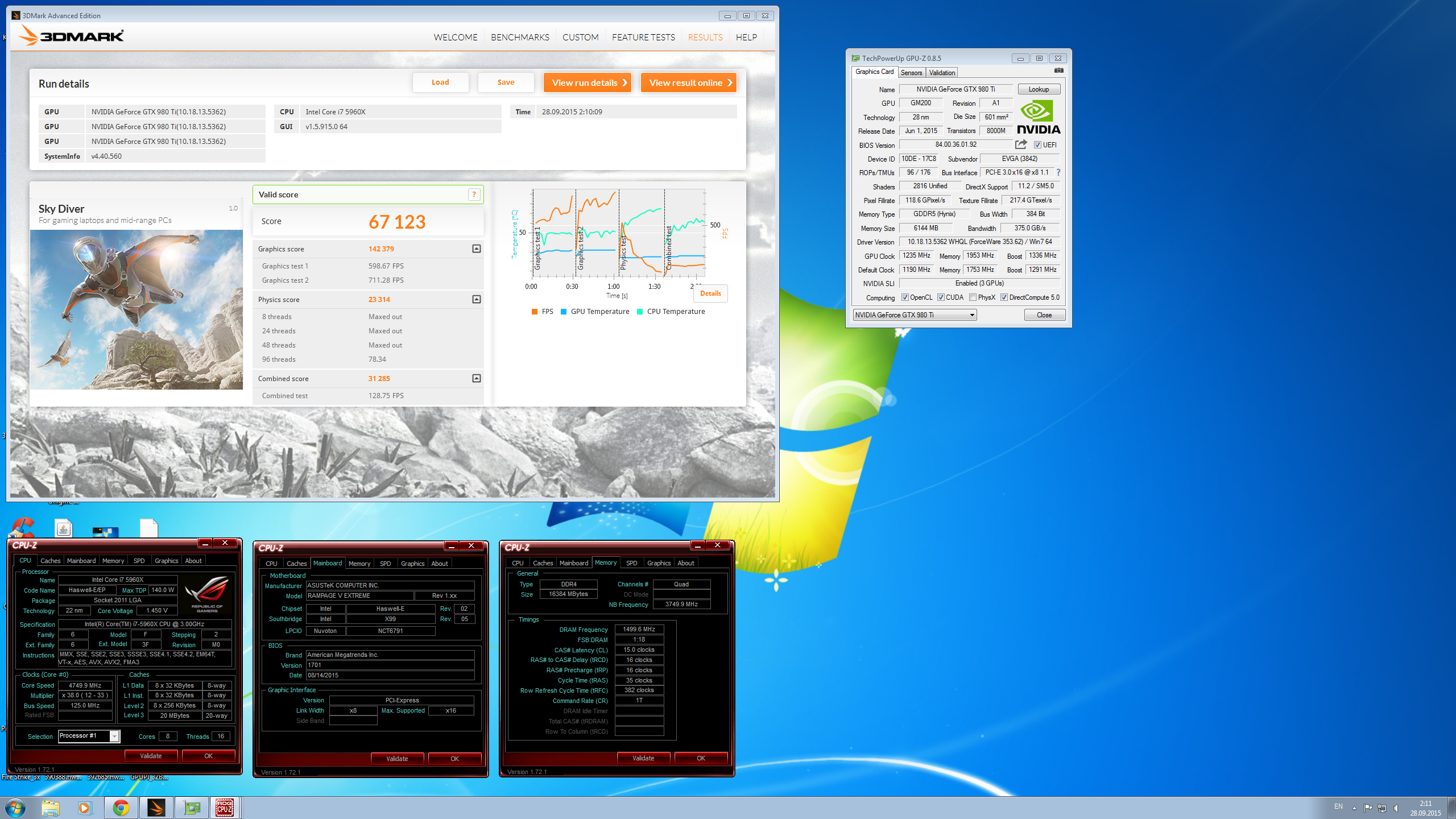Open the Graphics tab in the Memory CPU-Z window
The image size is (1456, 819).
[659, 563]
